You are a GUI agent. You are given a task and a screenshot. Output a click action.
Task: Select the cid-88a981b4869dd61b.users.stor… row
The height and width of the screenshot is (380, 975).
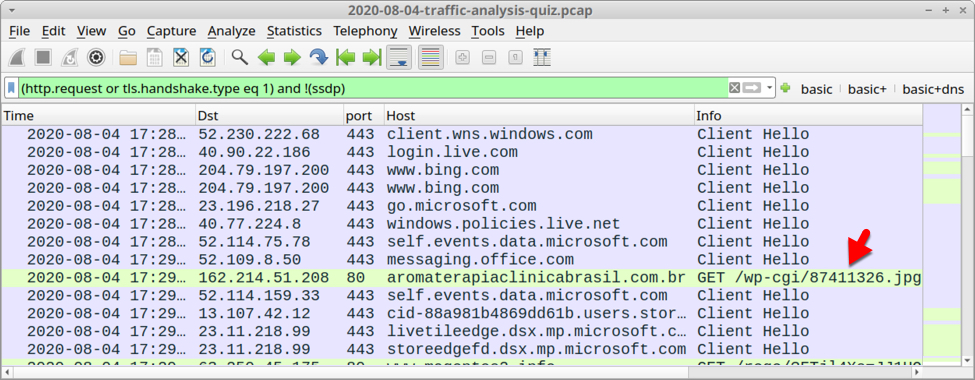tap(461, 313)
